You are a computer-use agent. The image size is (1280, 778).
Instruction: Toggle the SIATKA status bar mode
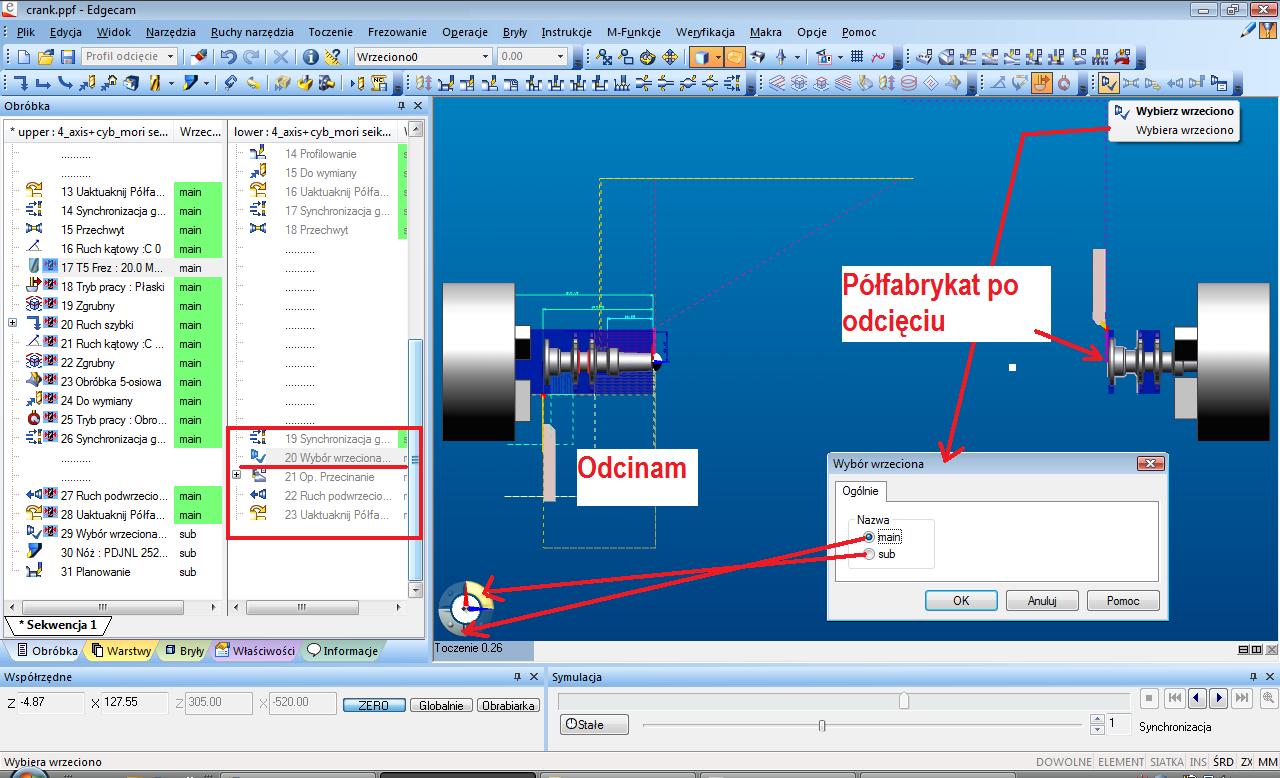(1166, 762)
